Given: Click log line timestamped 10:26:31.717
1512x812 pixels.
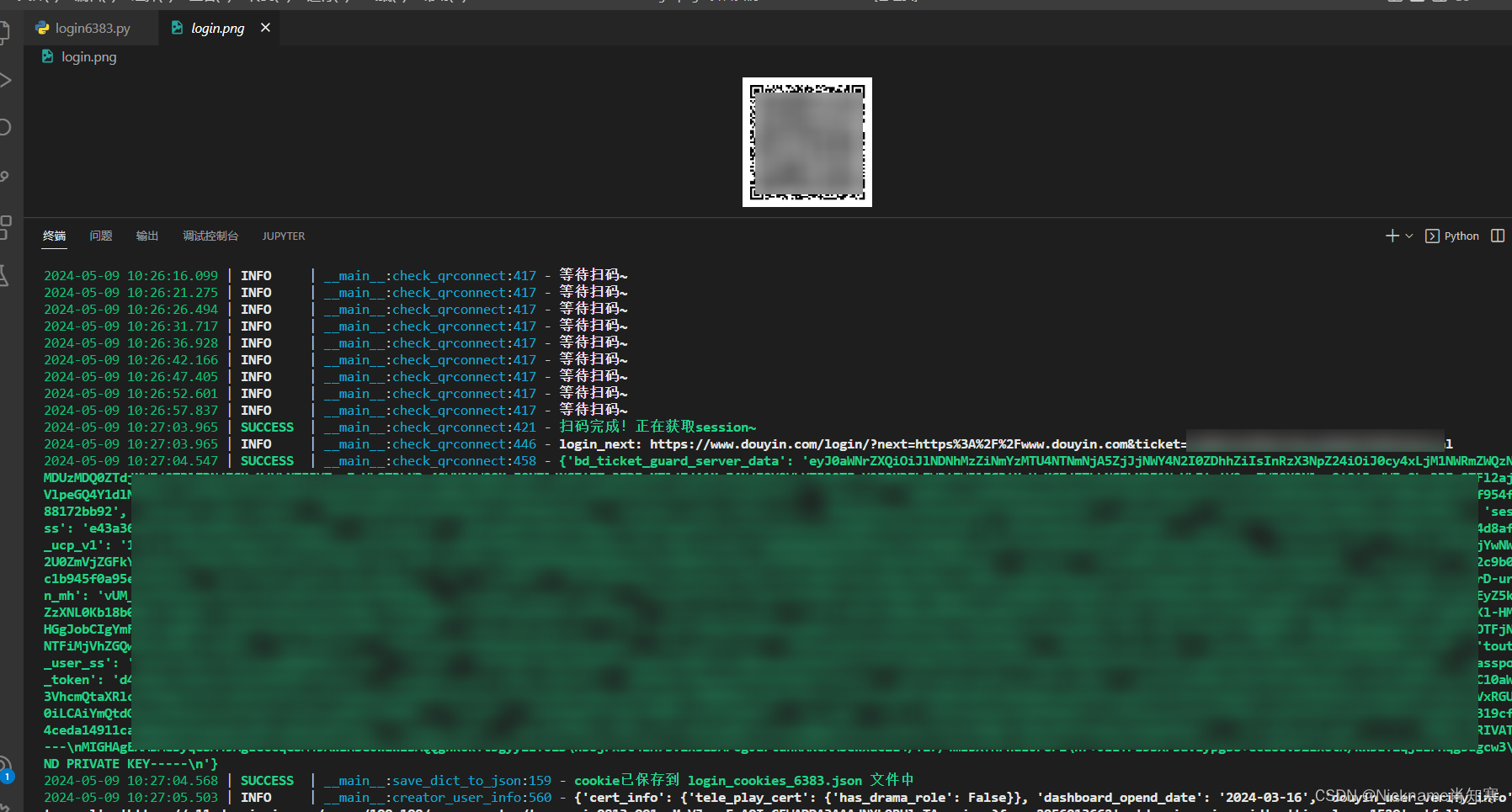Looking at the screenshot, I should tap(335, 326).
